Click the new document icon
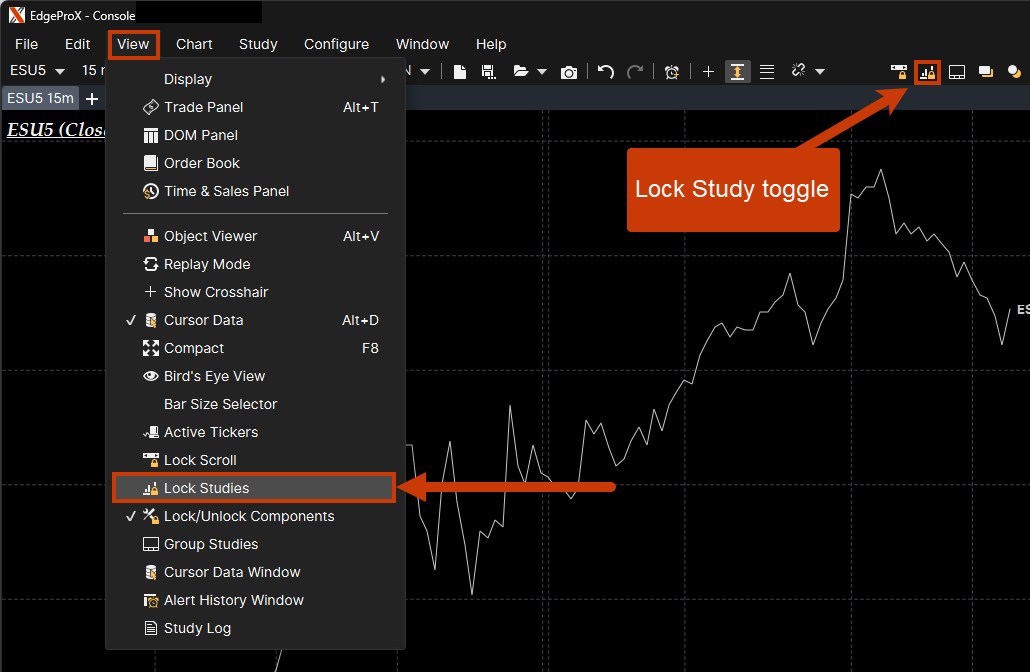Image resolution: width=1030 pixels, height=672 pixels. 460,72
